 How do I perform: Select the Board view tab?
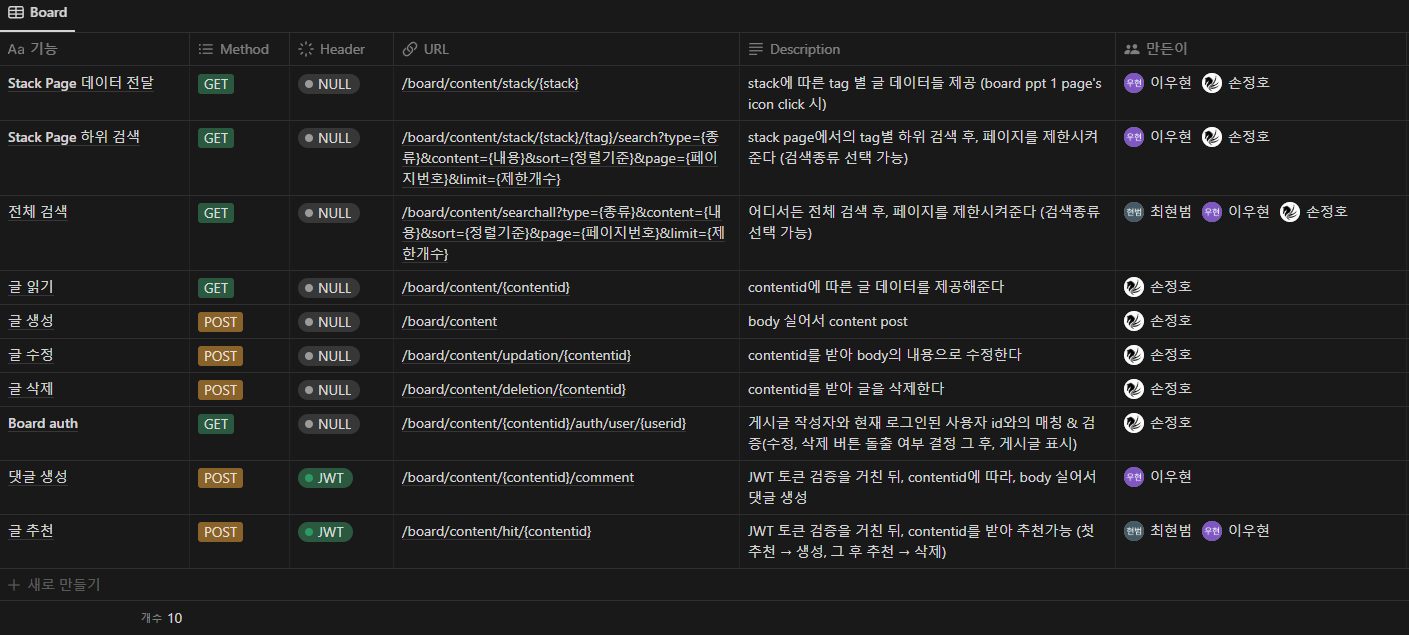38,13
